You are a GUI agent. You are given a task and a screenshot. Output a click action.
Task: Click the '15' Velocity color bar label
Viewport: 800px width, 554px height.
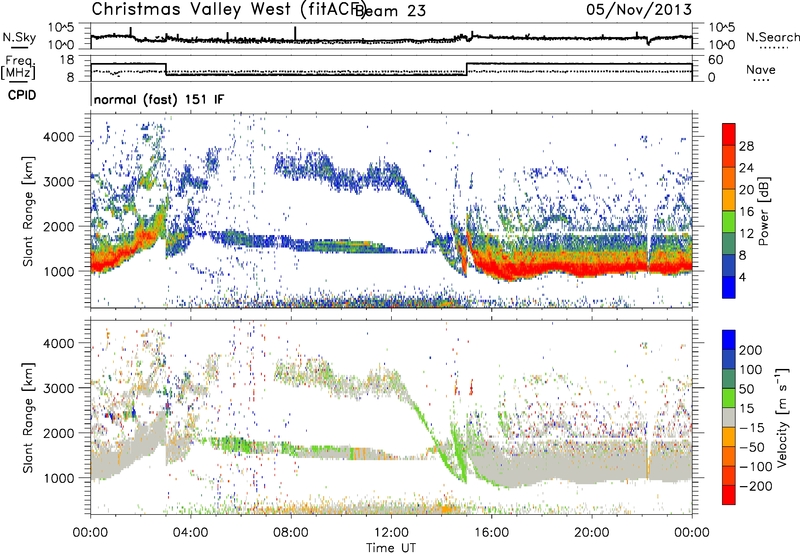[746, 408]
